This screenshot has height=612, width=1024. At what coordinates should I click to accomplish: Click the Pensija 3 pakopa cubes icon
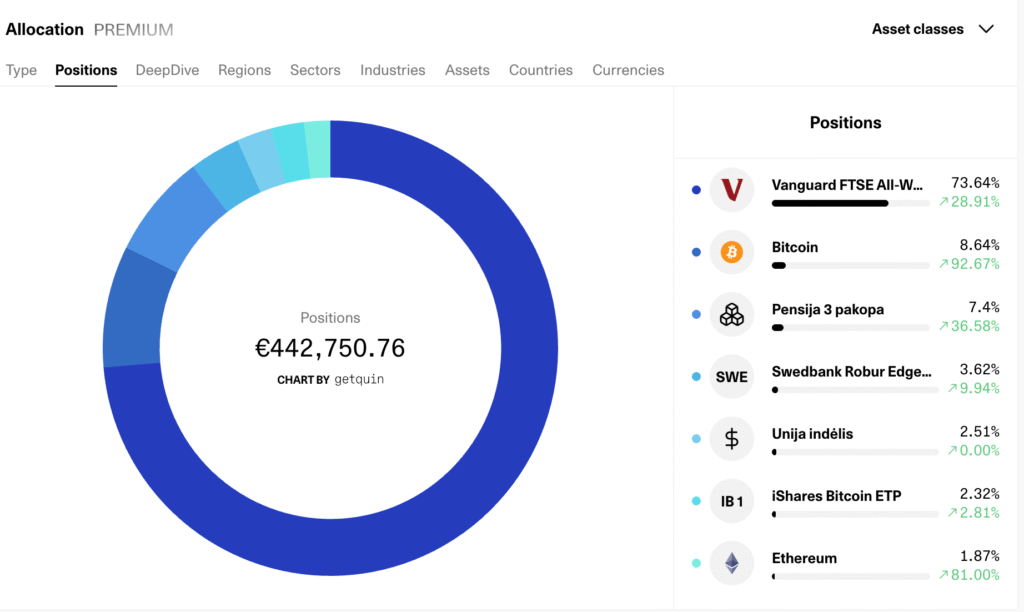coord(731,315)
